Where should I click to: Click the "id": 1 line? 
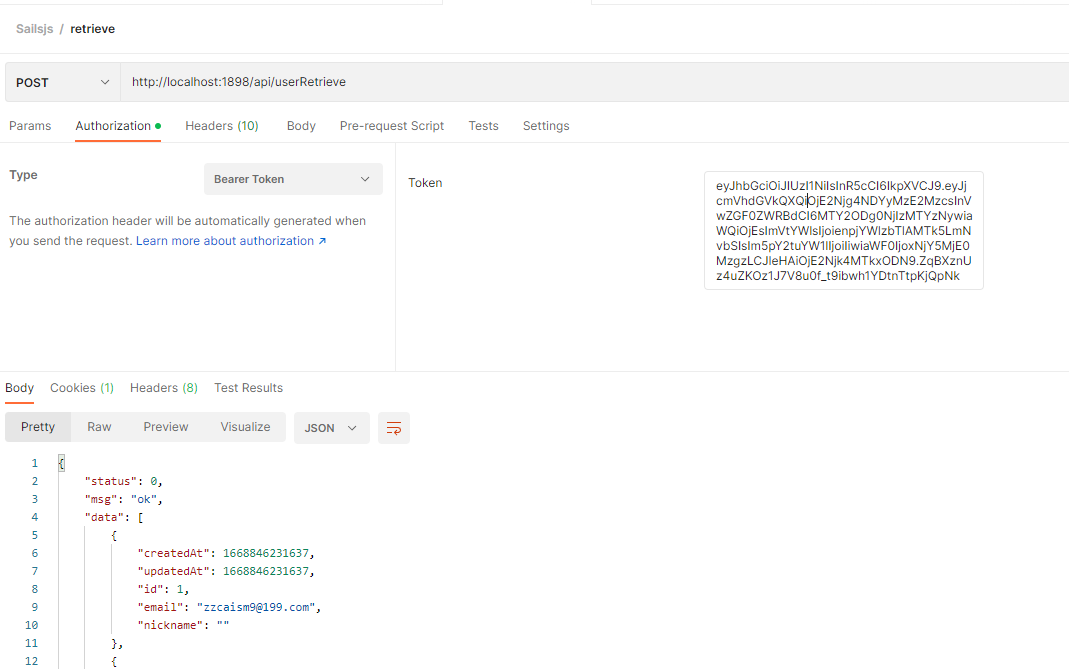click(163, 589)
